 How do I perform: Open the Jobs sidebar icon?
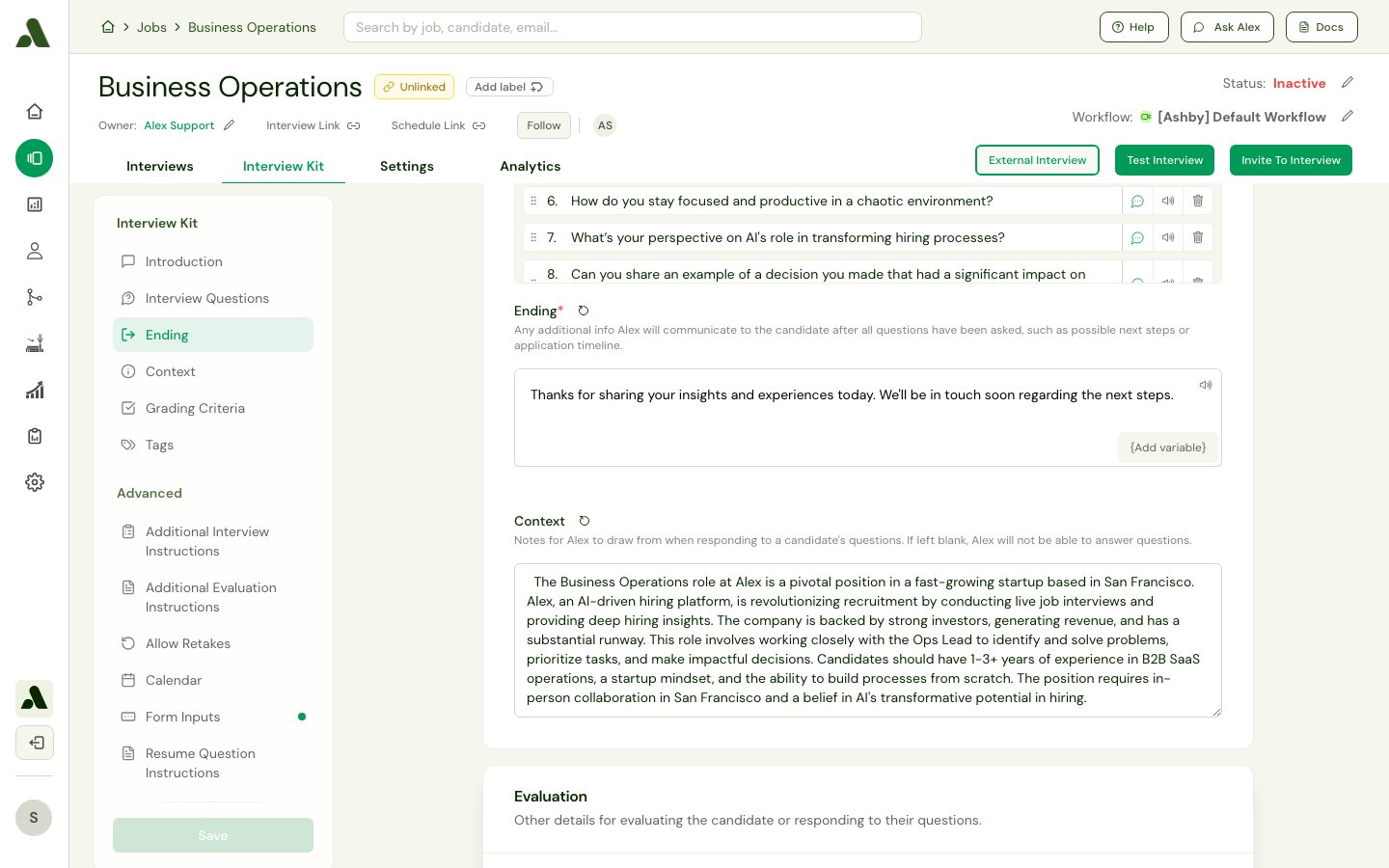35,158
